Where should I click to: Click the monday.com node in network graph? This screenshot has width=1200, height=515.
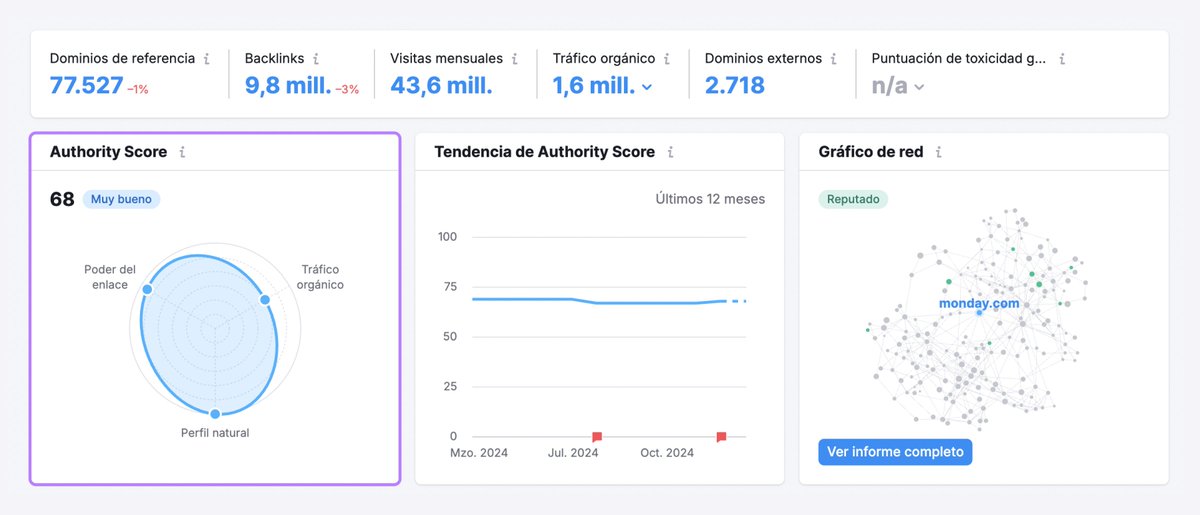tap(979, 313)
